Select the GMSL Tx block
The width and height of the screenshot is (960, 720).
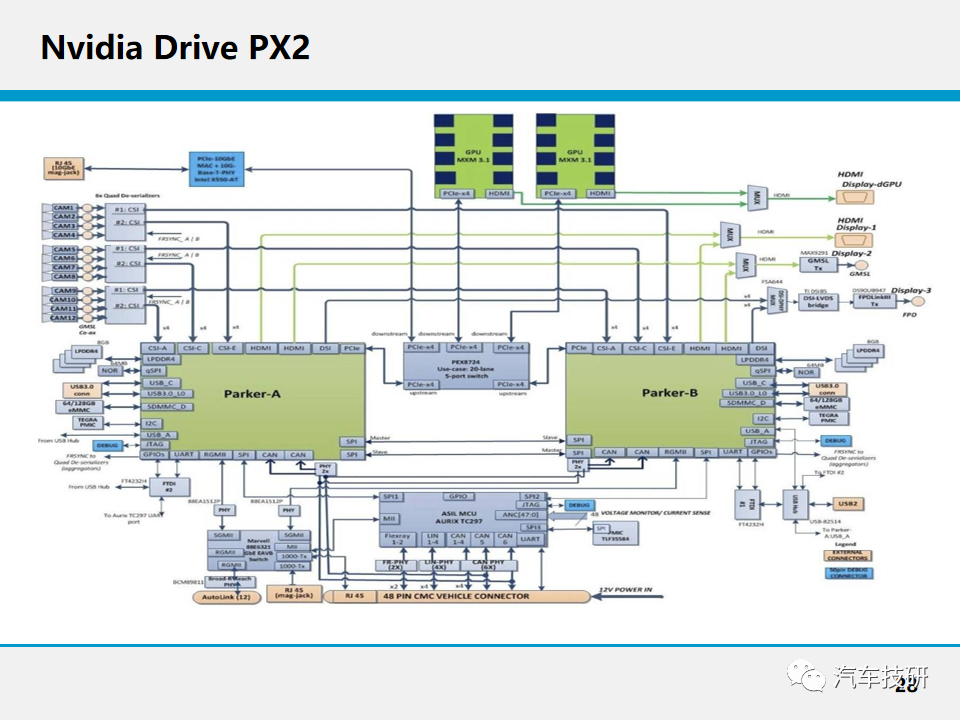point(819,264)
